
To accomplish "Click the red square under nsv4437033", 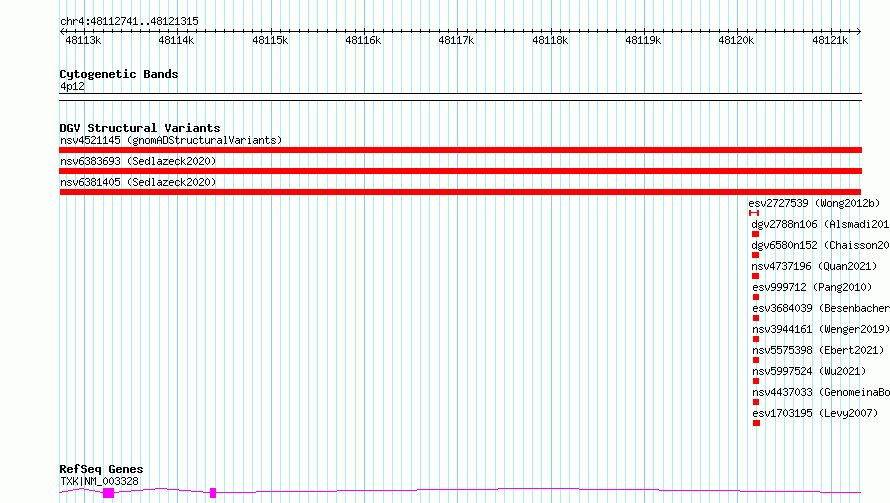I will [756, 402].
